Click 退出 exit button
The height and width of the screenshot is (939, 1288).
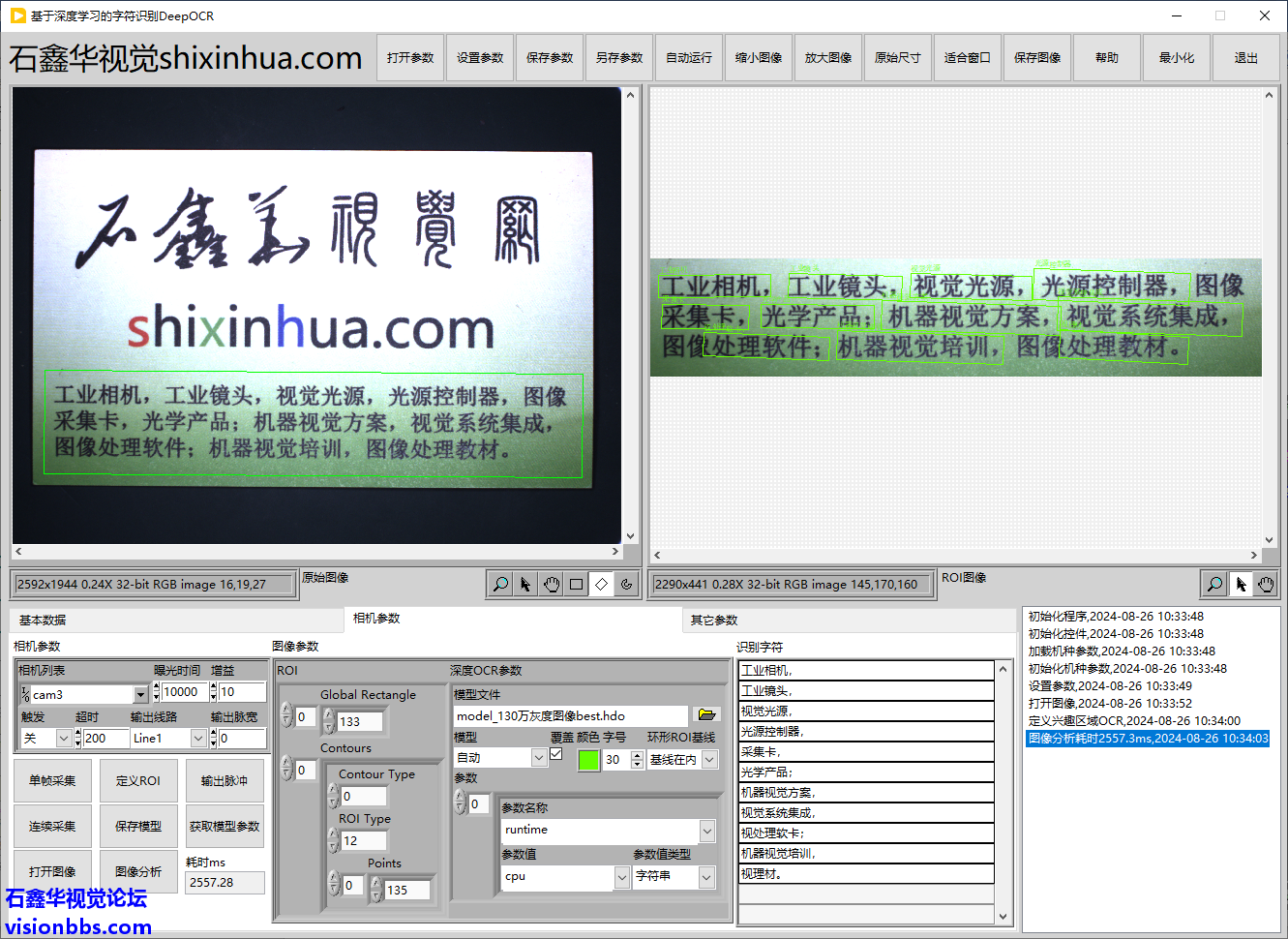pyautogui.click(x=1246, y=57)
